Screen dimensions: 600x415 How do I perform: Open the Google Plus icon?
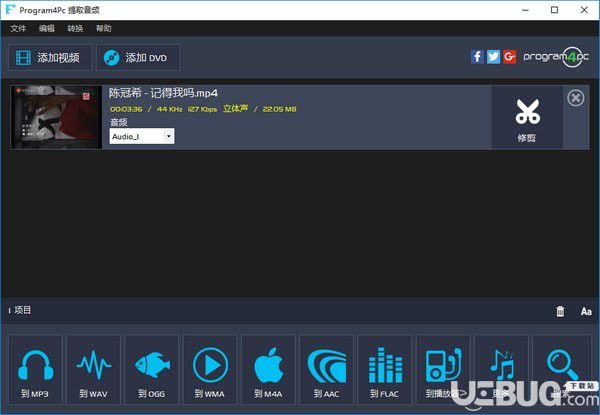(509, 57)
